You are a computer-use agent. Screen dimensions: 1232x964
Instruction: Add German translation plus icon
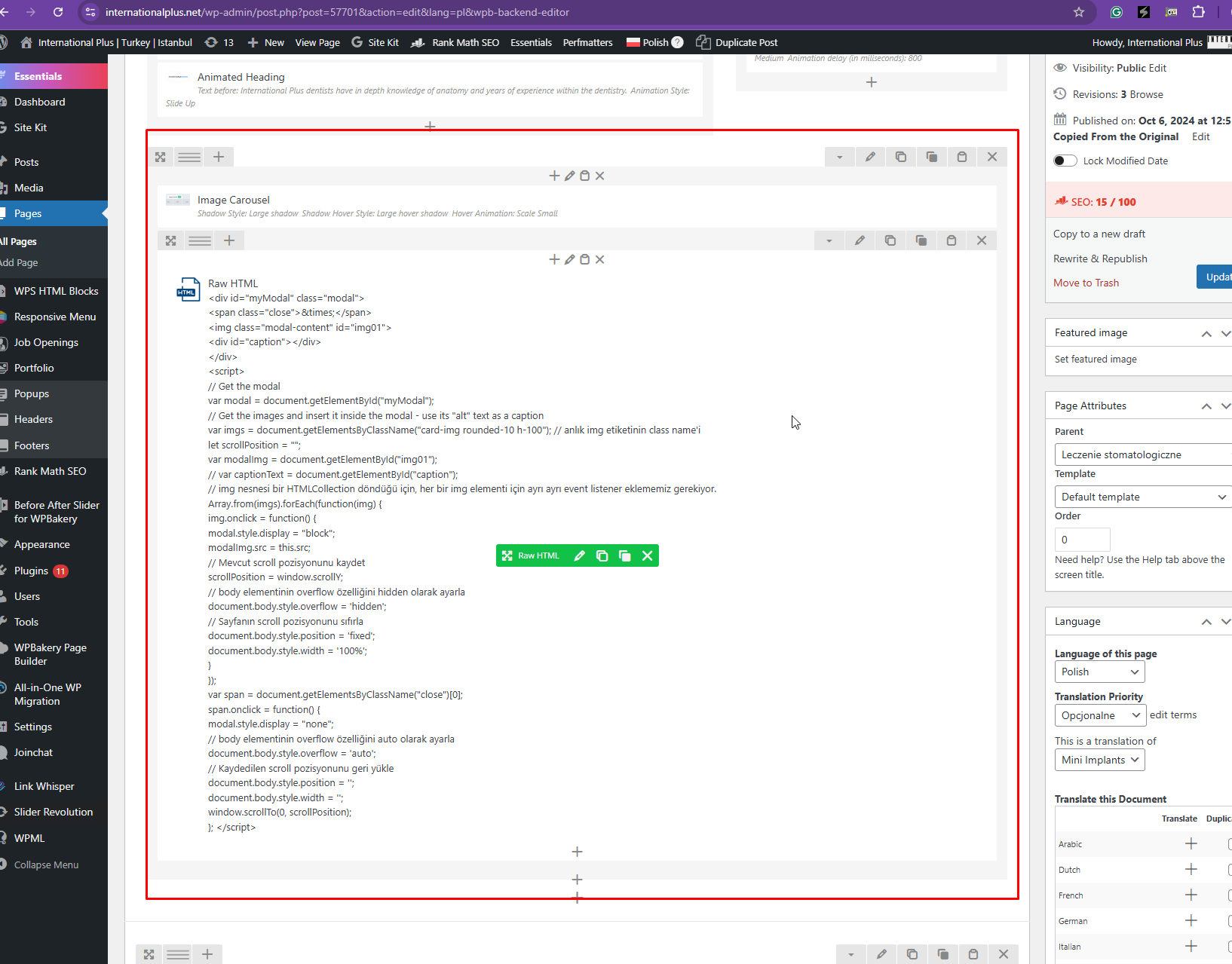point(1191,920)
